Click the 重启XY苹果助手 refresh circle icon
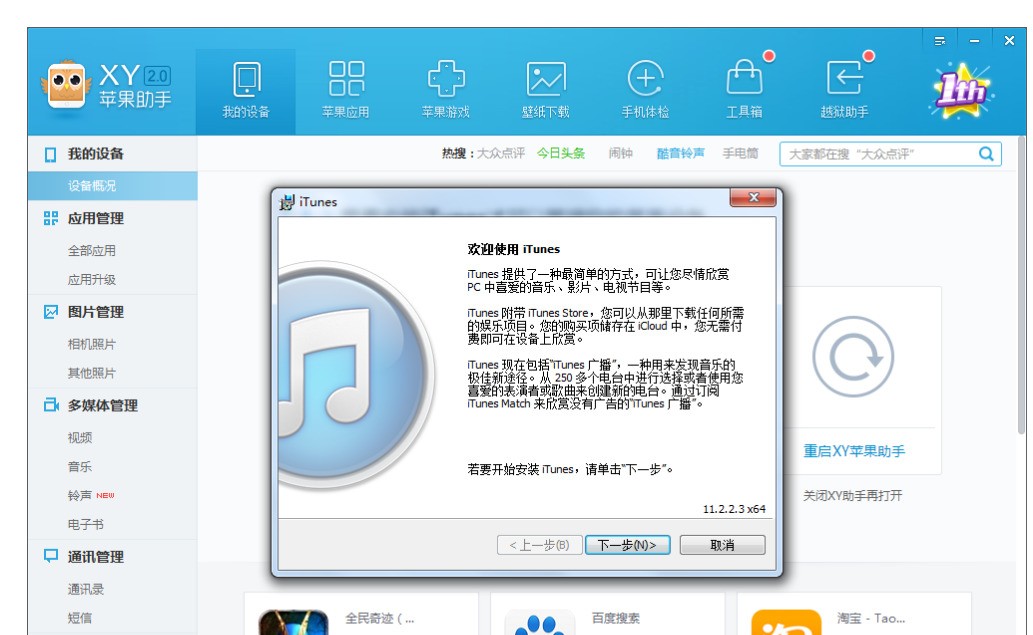1033x635 pixels. [x=853, y=356]
